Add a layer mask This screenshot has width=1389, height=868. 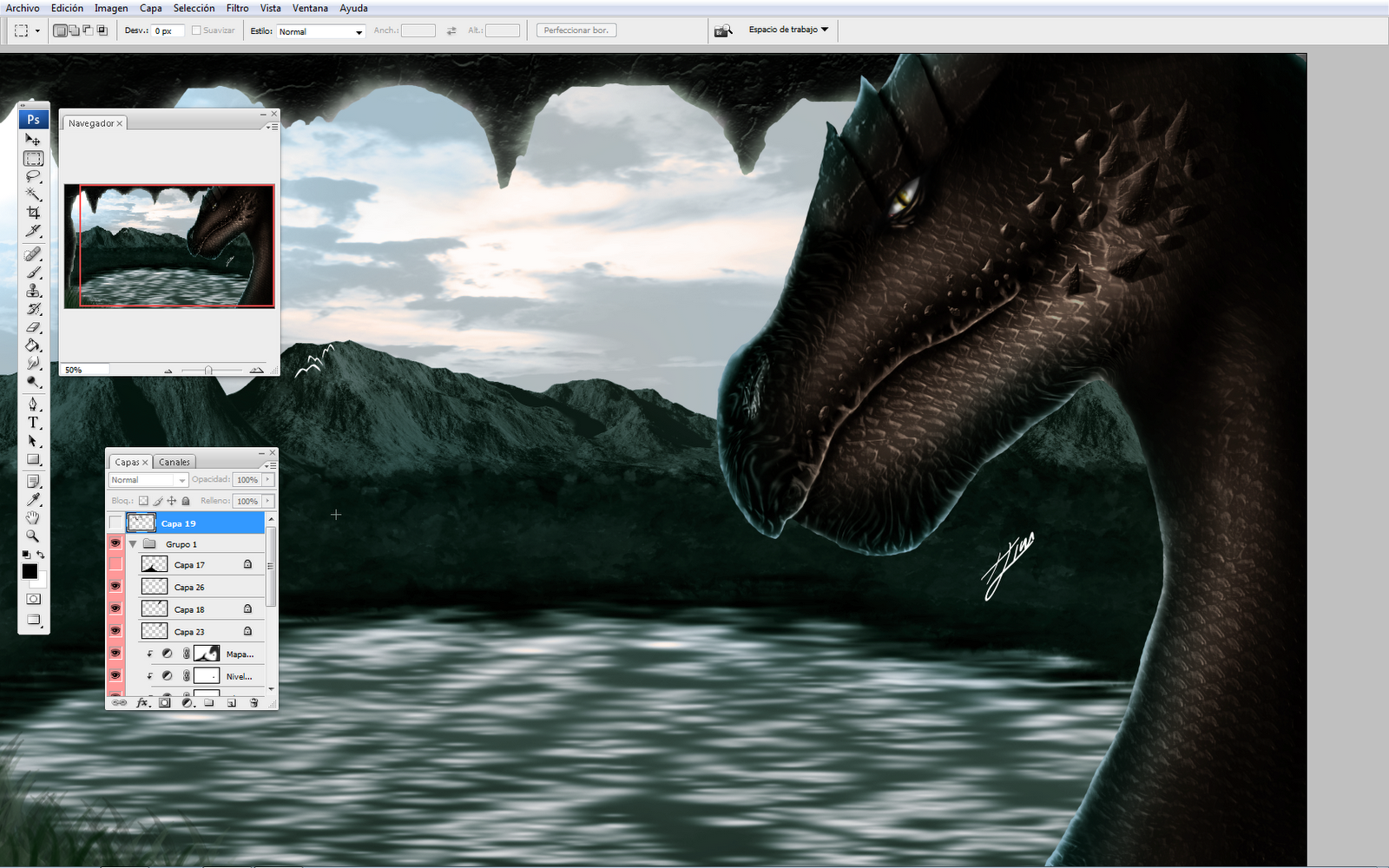165,702
